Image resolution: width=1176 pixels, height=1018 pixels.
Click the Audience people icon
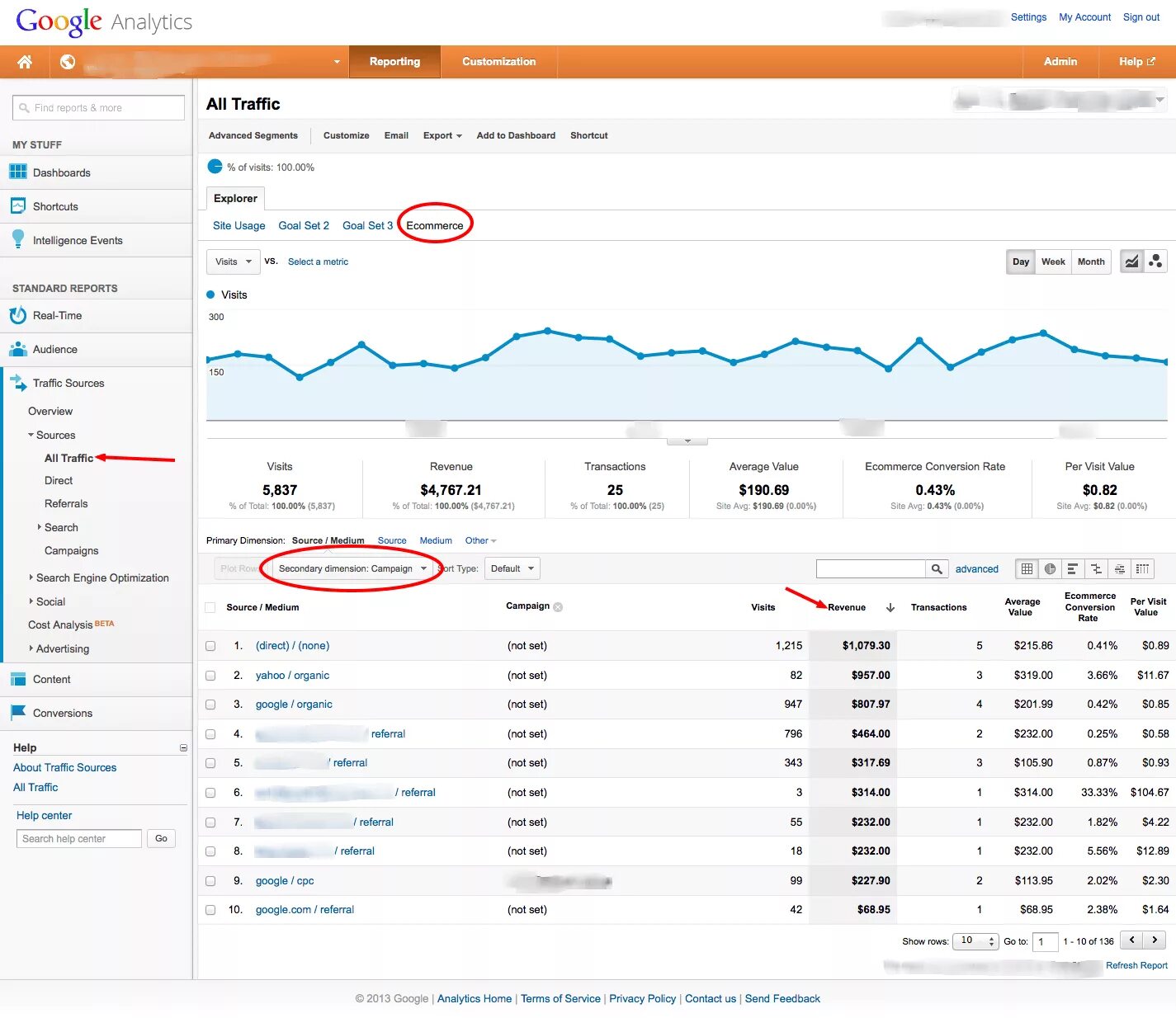[x=18, y=349]
